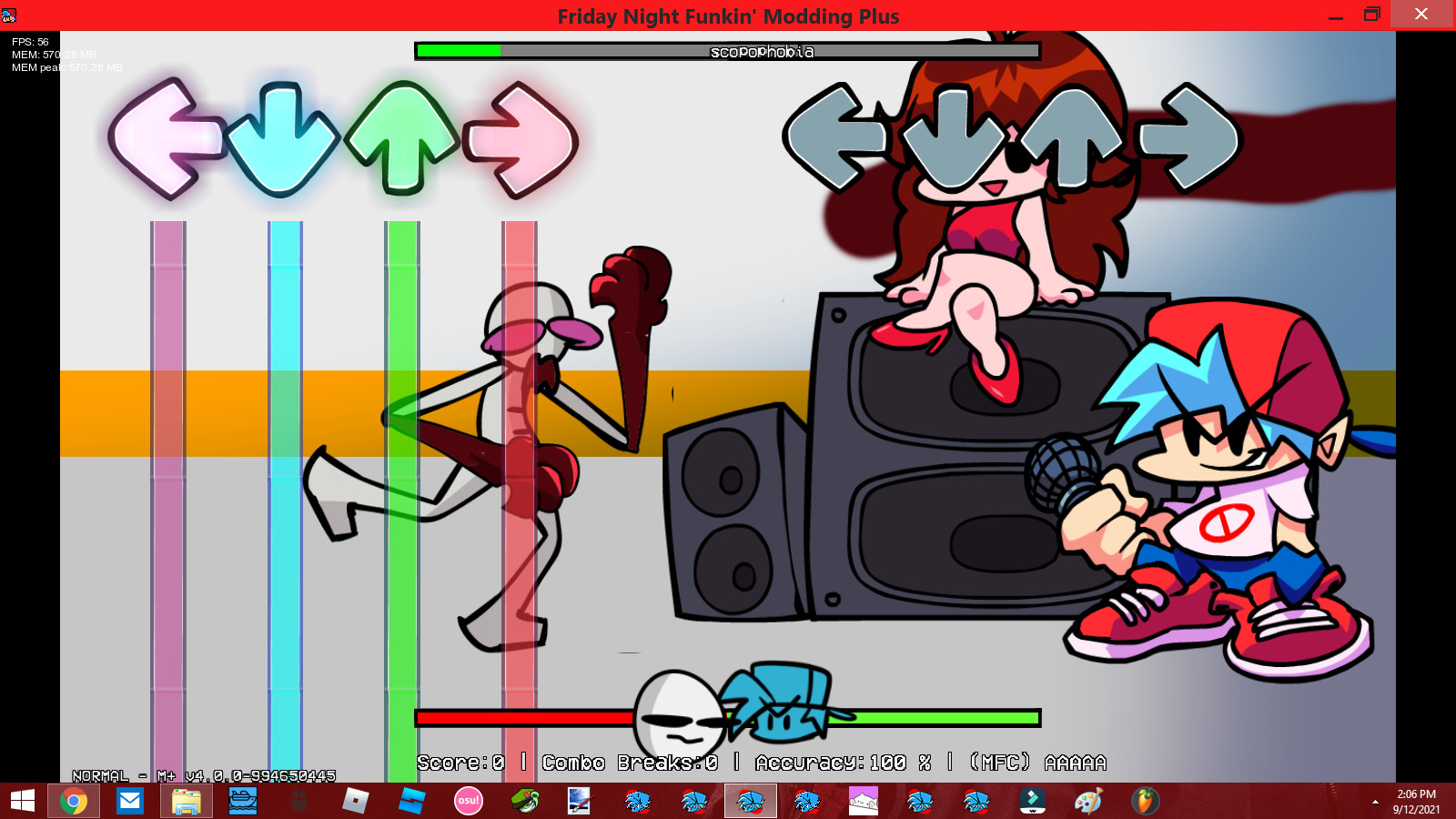The image size is (1456, 819).
Task: Open the Paint palette taskbar icon
Action: 1089,801
